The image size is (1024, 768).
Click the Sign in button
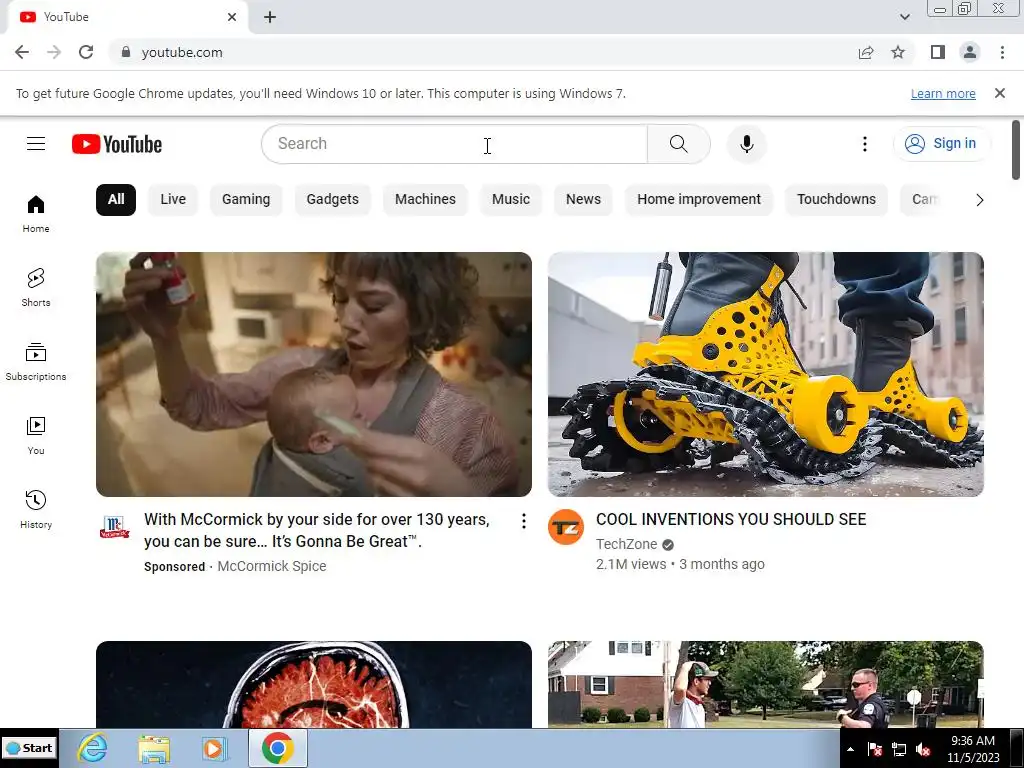pos(941,144)
